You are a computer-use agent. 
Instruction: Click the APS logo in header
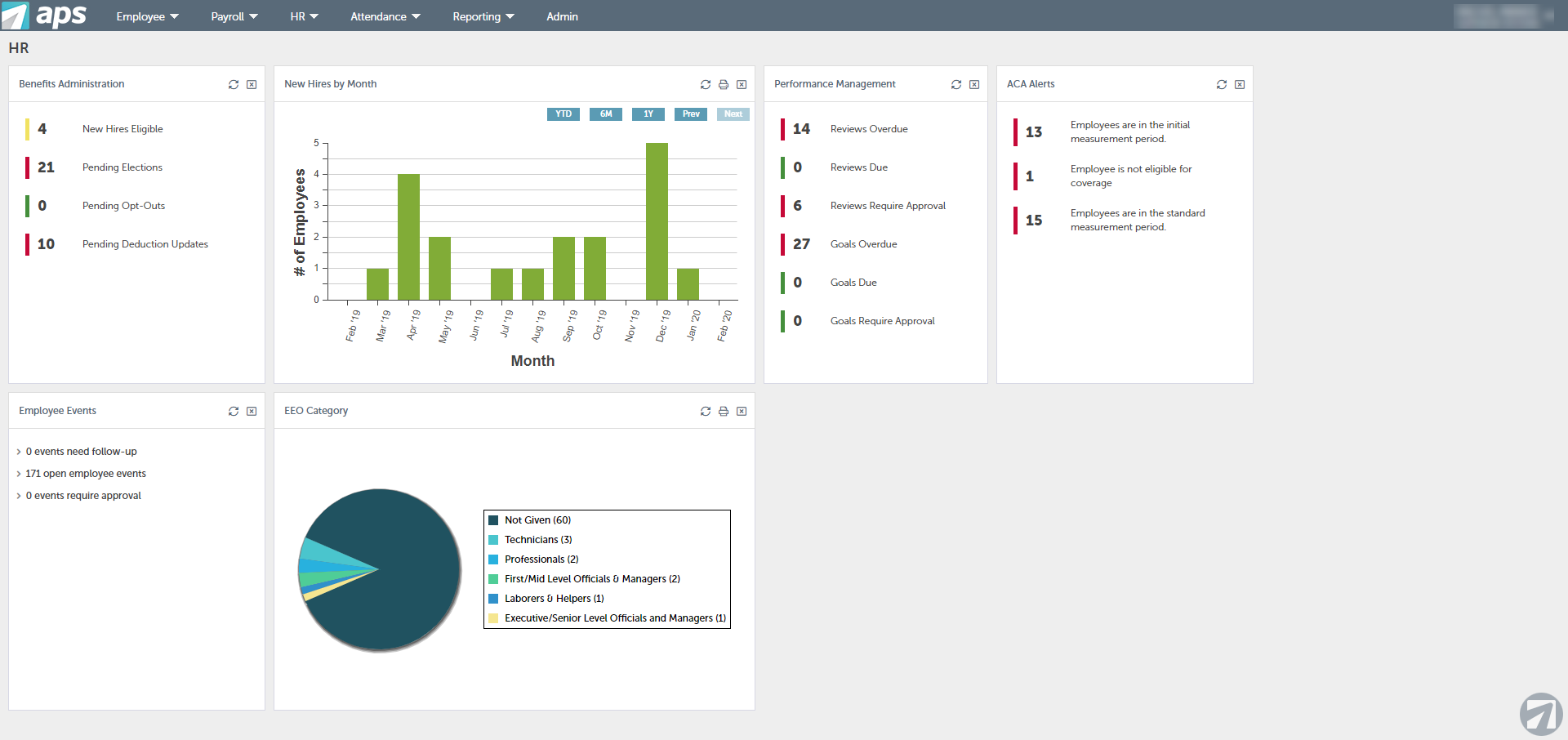point(44,16)
